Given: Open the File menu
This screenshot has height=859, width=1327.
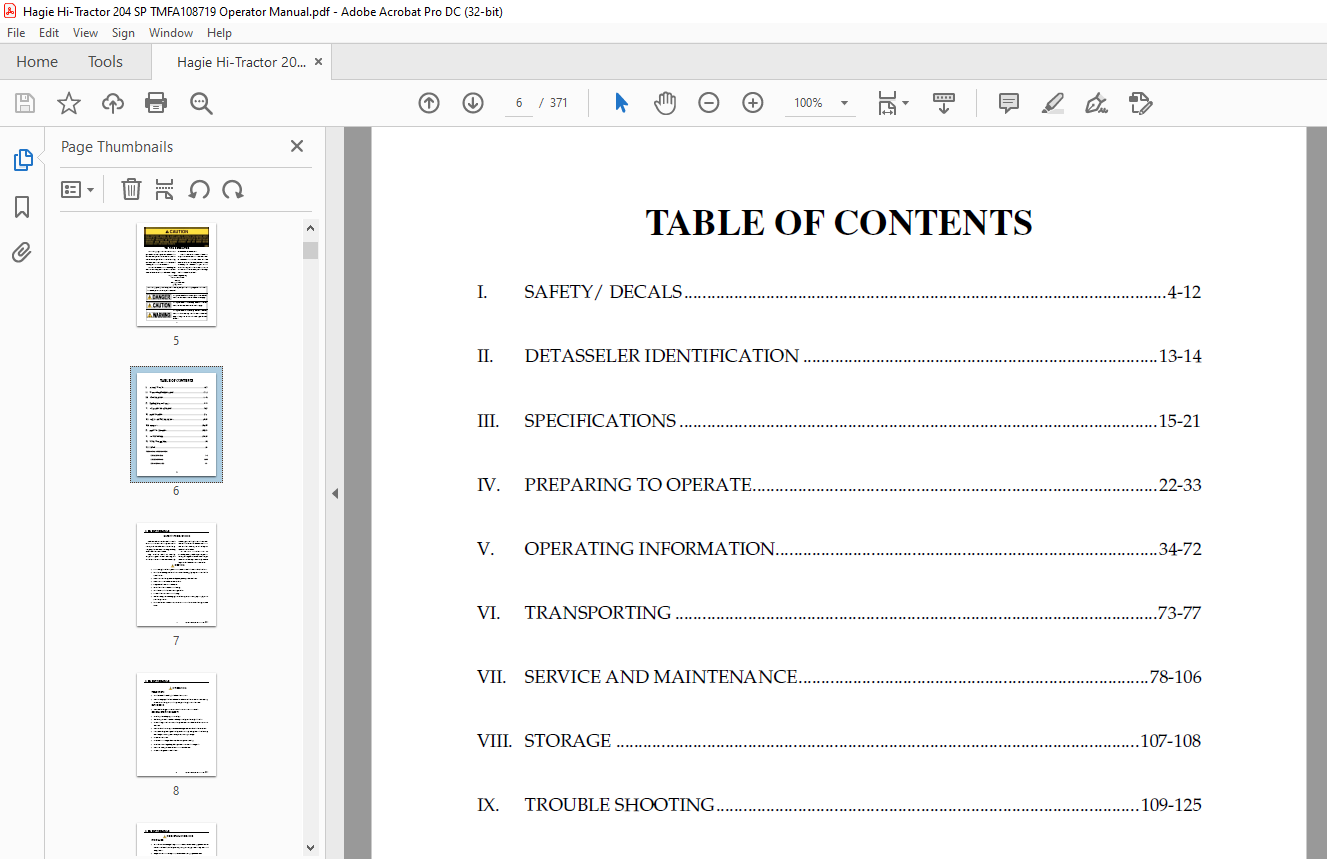Looking at the screenshot, I should 16,33.
